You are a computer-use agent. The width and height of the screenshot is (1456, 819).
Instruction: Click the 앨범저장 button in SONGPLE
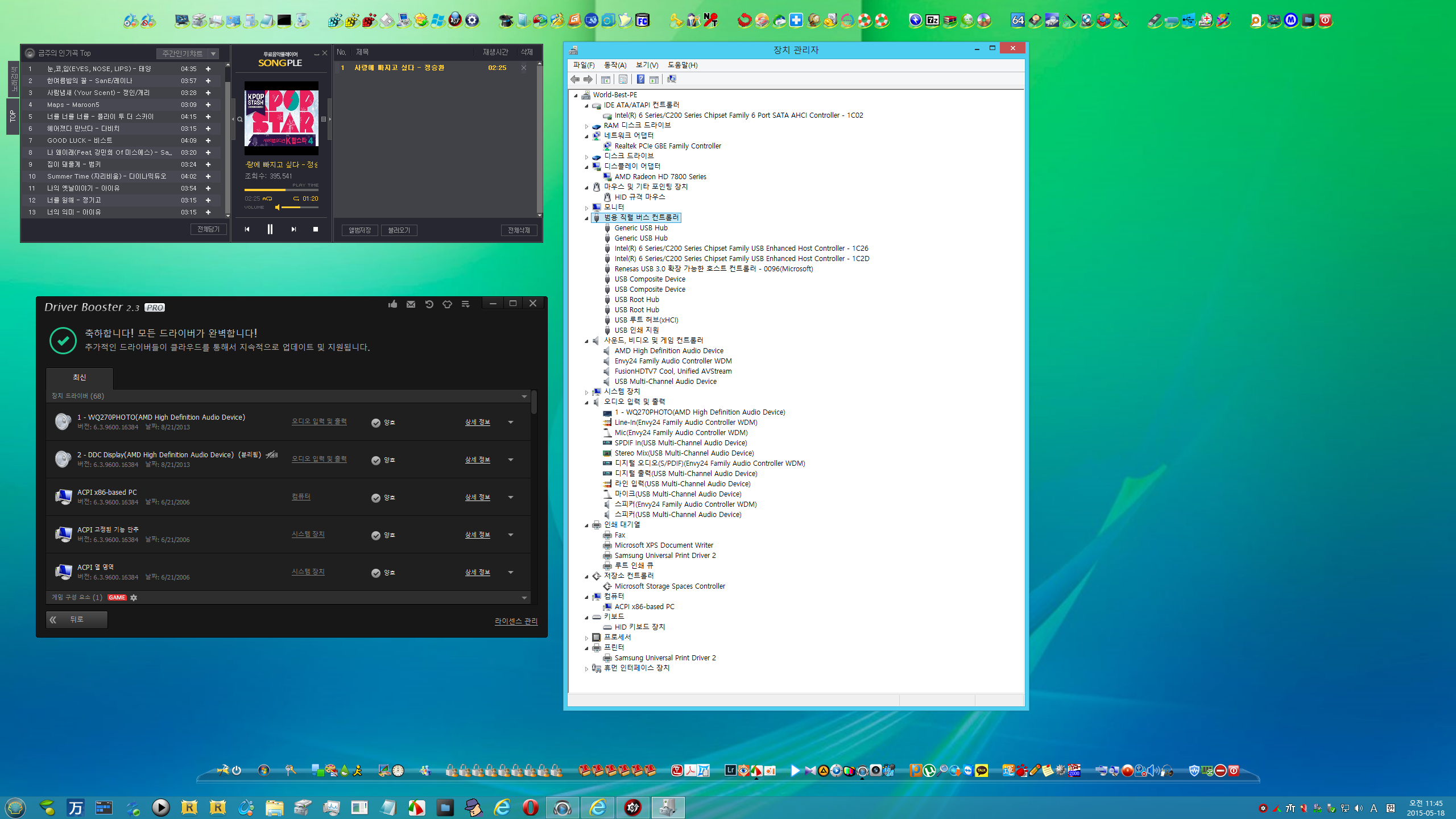tap(359, 230)
